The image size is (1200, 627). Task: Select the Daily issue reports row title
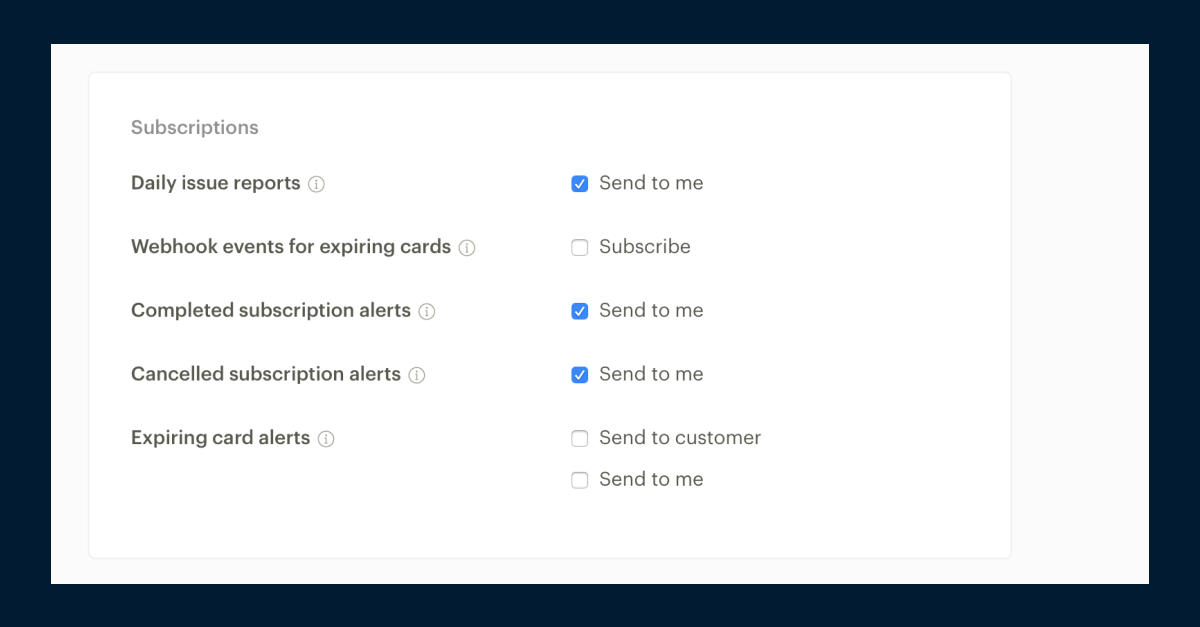[216, 183]
